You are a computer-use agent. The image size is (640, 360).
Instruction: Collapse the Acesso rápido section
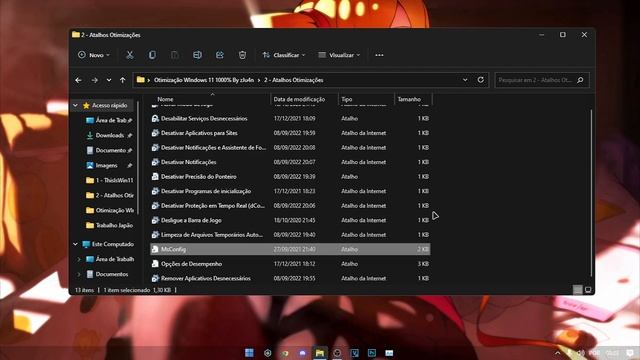pyautogui.click(x=76, y=105)
